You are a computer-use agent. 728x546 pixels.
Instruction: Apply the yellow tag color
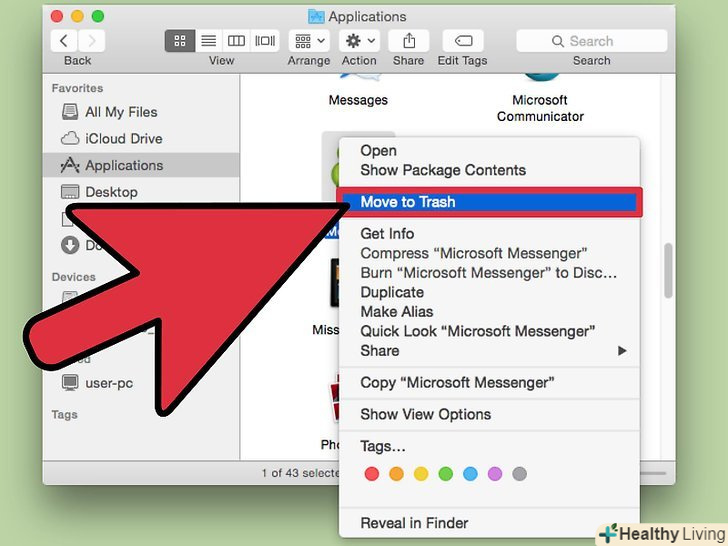pos(421,474)
